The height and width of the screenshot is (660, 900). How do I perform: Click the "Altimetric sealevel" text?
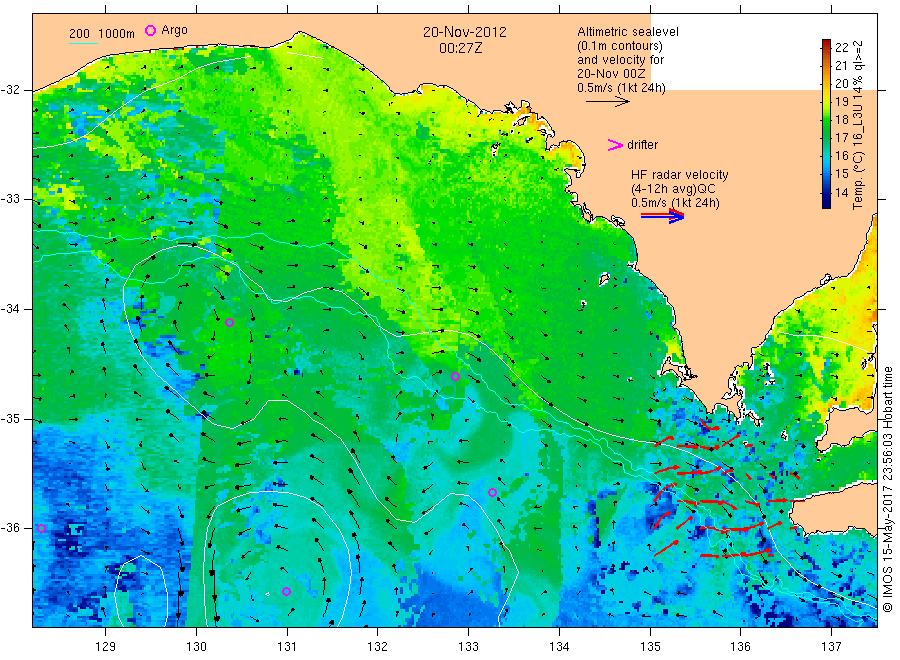(627, 32)
